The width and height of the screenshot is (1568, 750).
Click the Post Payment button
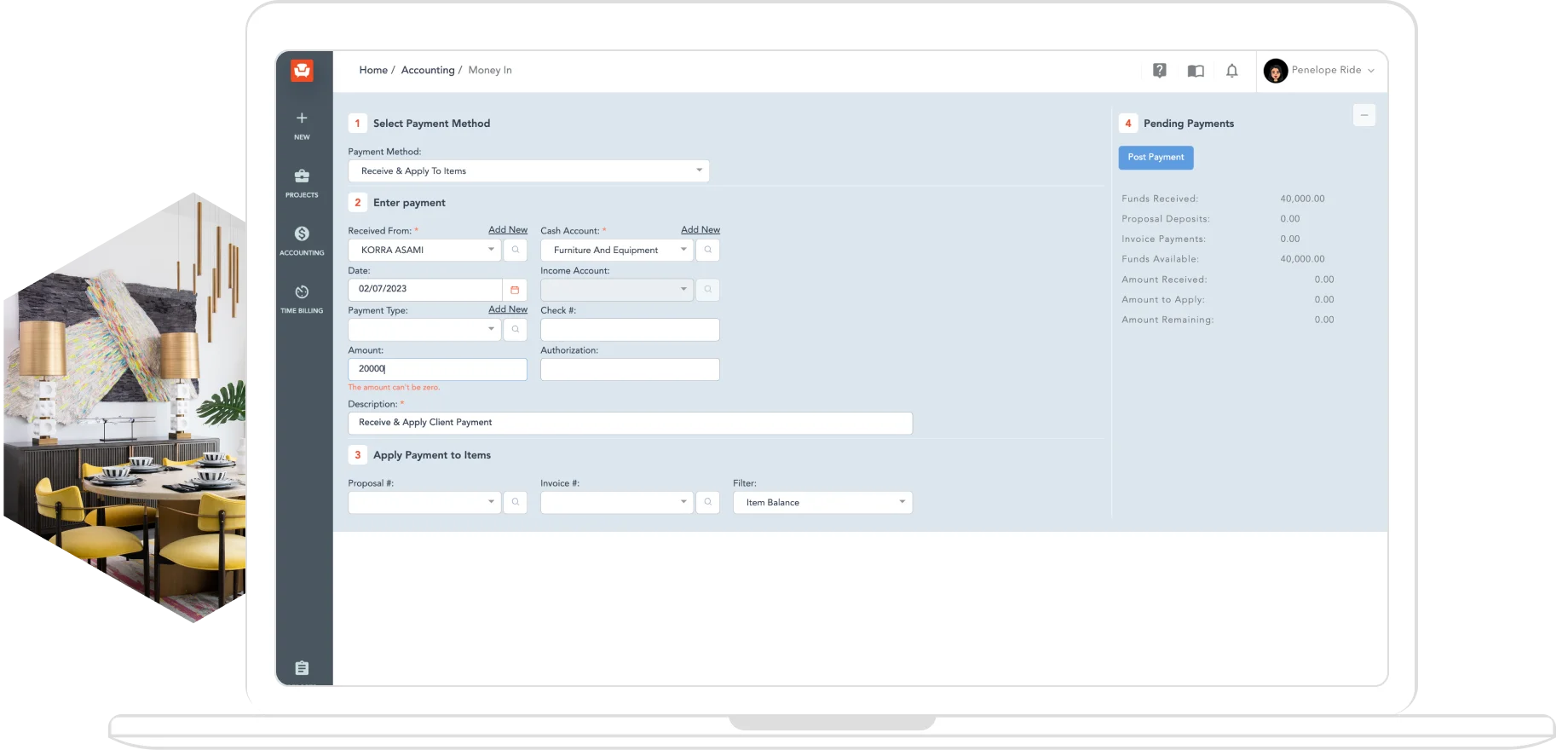click(1156, 158)
